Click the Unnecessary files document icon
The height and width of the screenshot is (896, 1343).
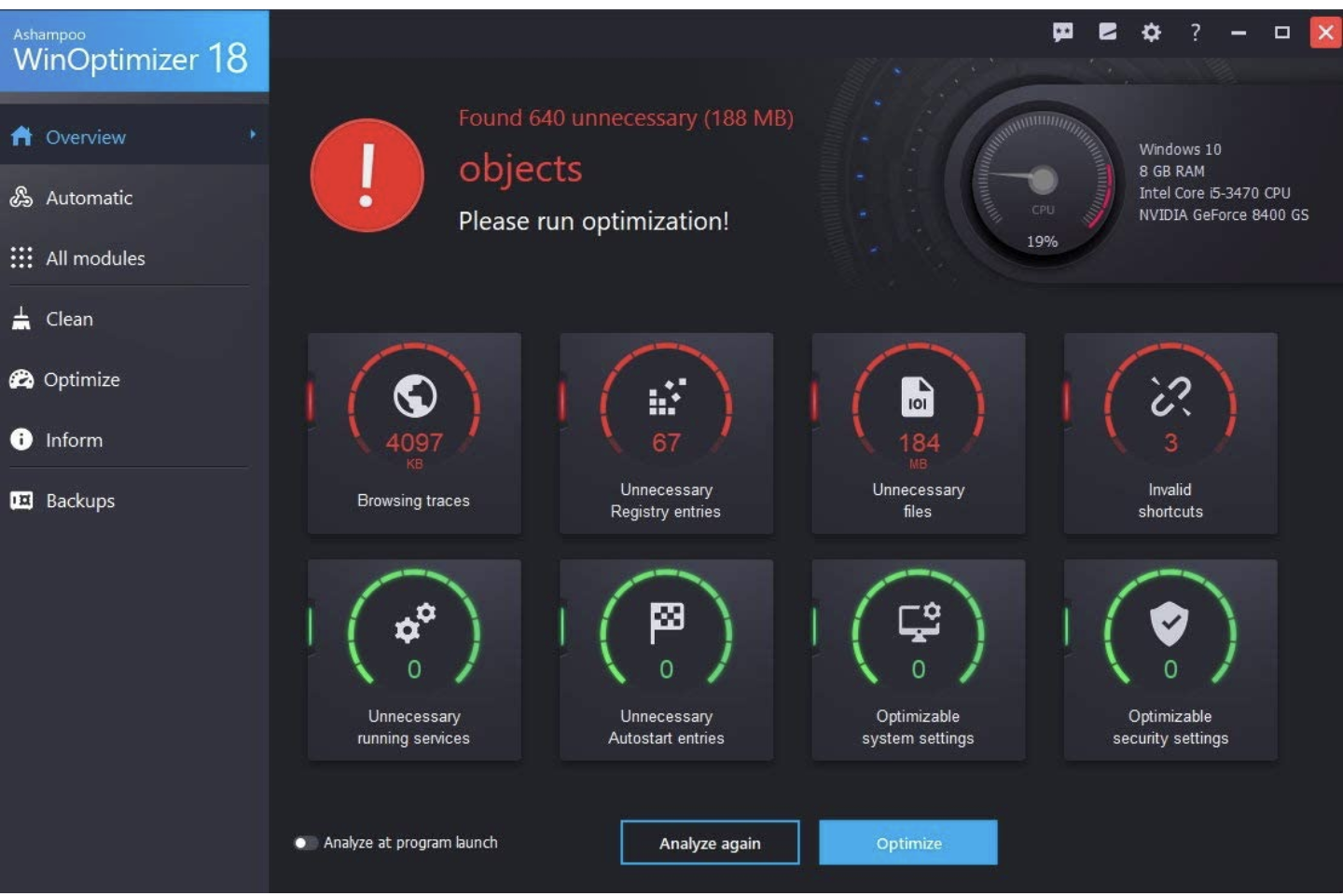click(918, 396)
